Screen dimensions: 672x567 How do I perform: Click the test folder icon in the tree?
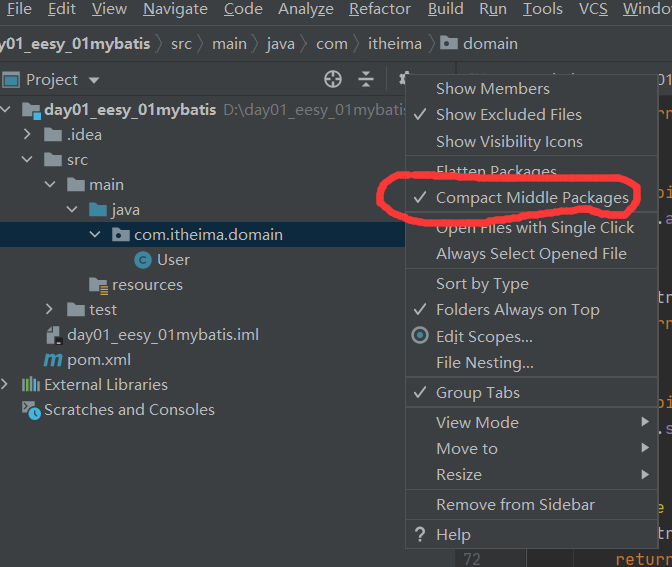[76, 310]
